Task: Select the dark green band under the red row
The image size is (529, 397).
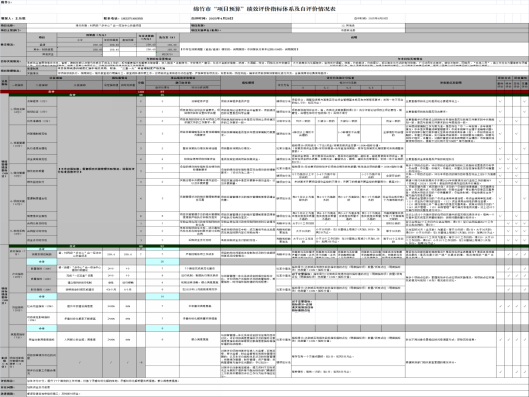Action: pos(269,95)
